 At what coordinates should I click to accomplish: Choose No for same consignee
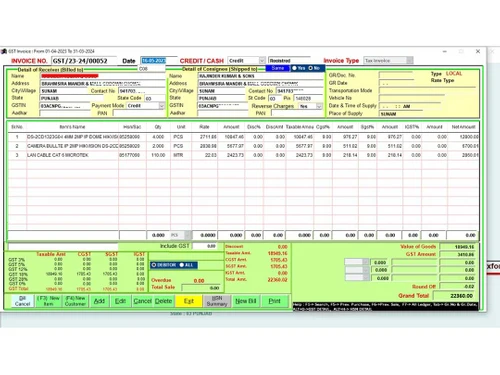click(x=310, y=68)
